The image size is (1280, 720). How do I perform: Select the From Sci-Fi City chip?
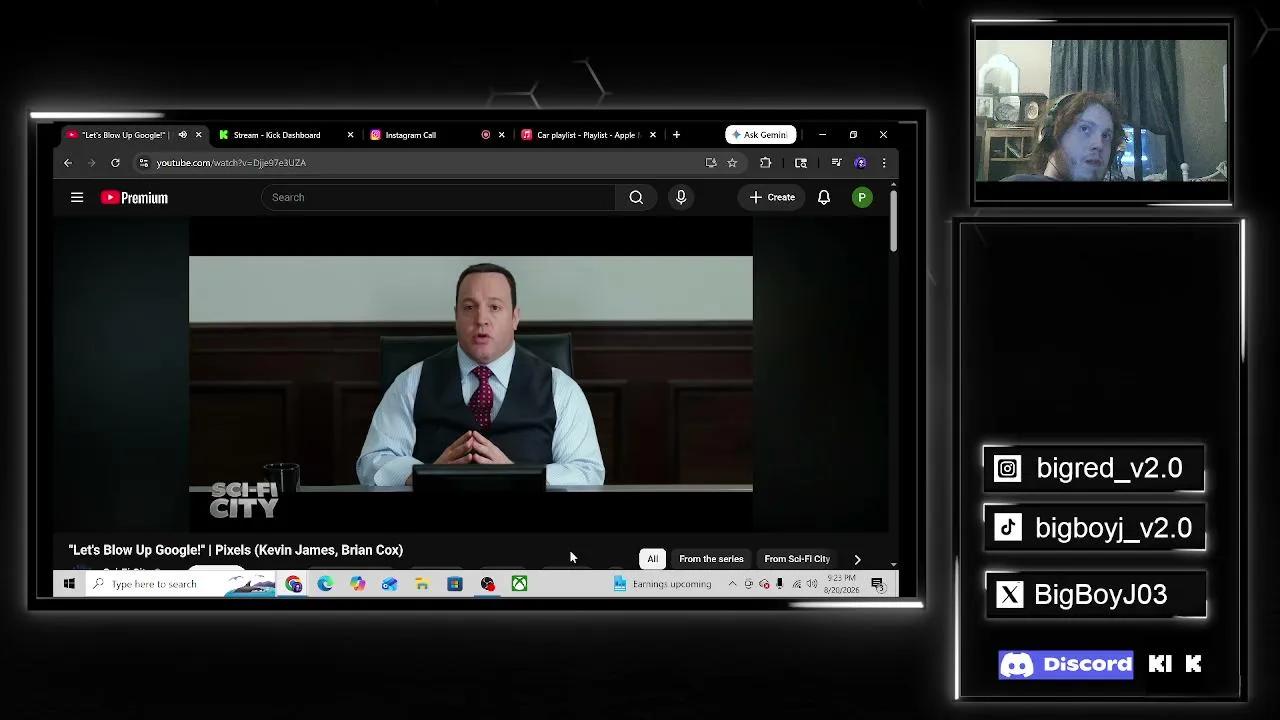click(x=797, y=559)
